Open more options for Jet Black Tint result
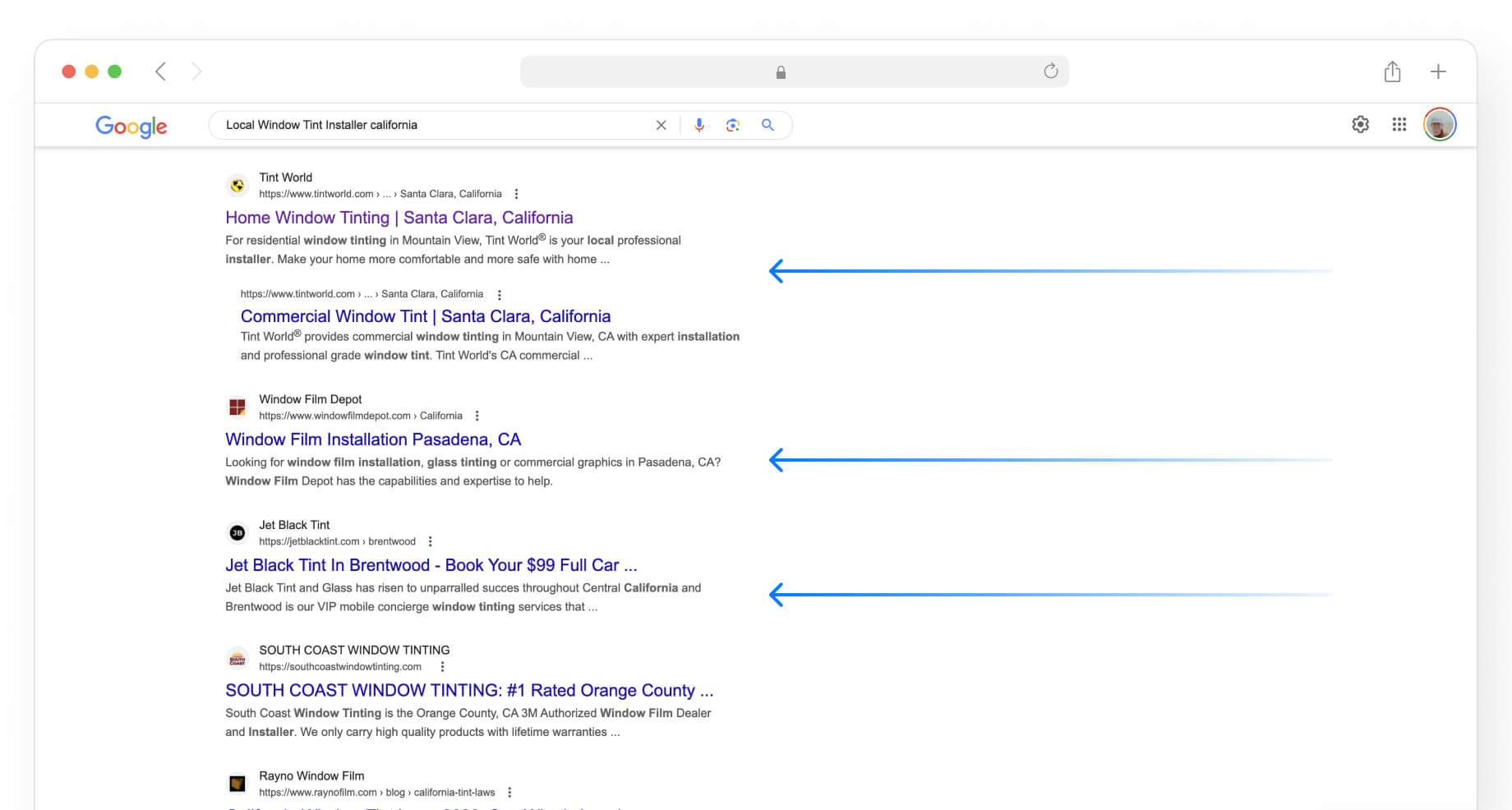Screen dimensions: 1512x810 [x=430, y=541]
